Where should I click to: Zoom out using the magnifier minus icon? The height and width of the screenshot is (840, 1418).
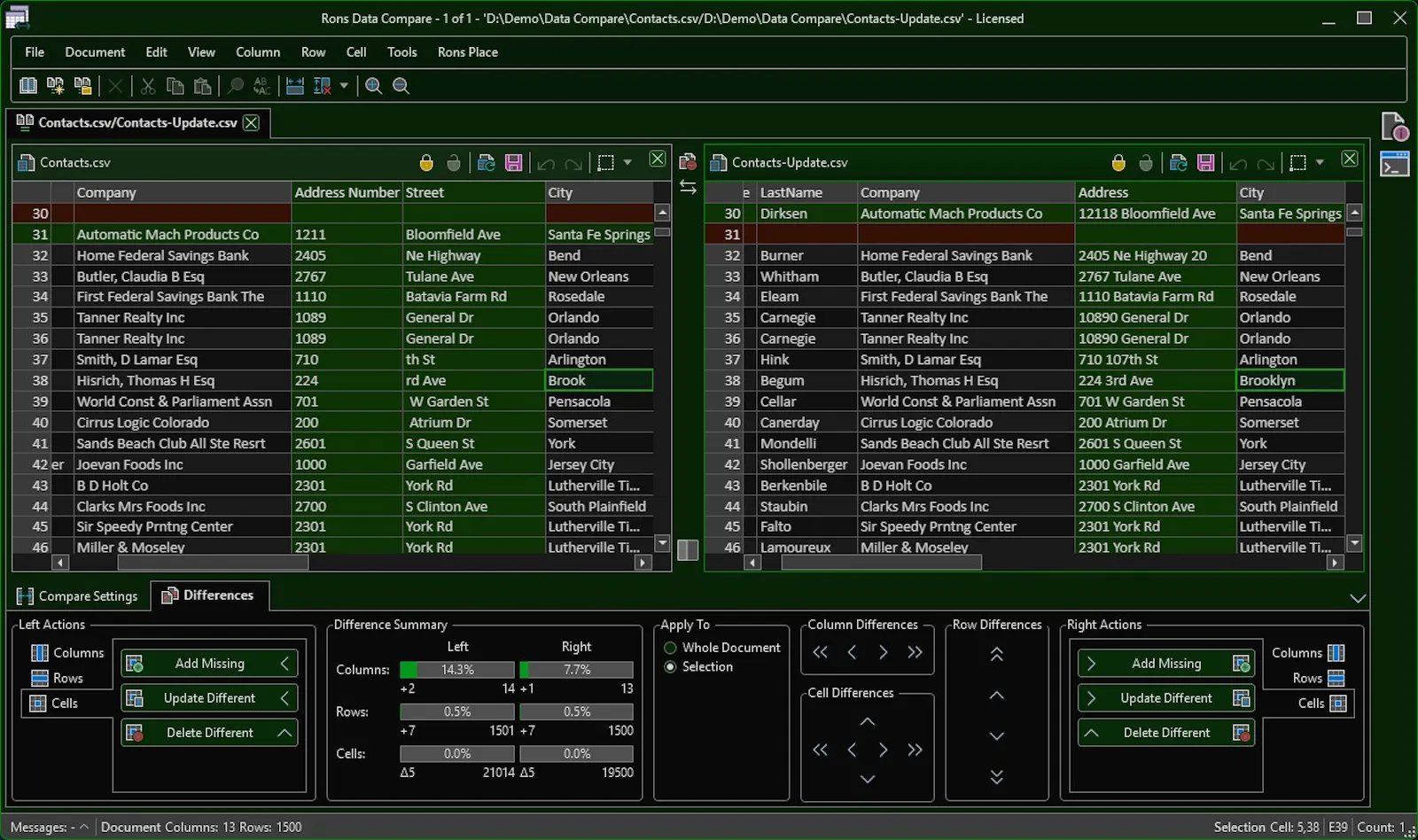(x=401, y=86)
